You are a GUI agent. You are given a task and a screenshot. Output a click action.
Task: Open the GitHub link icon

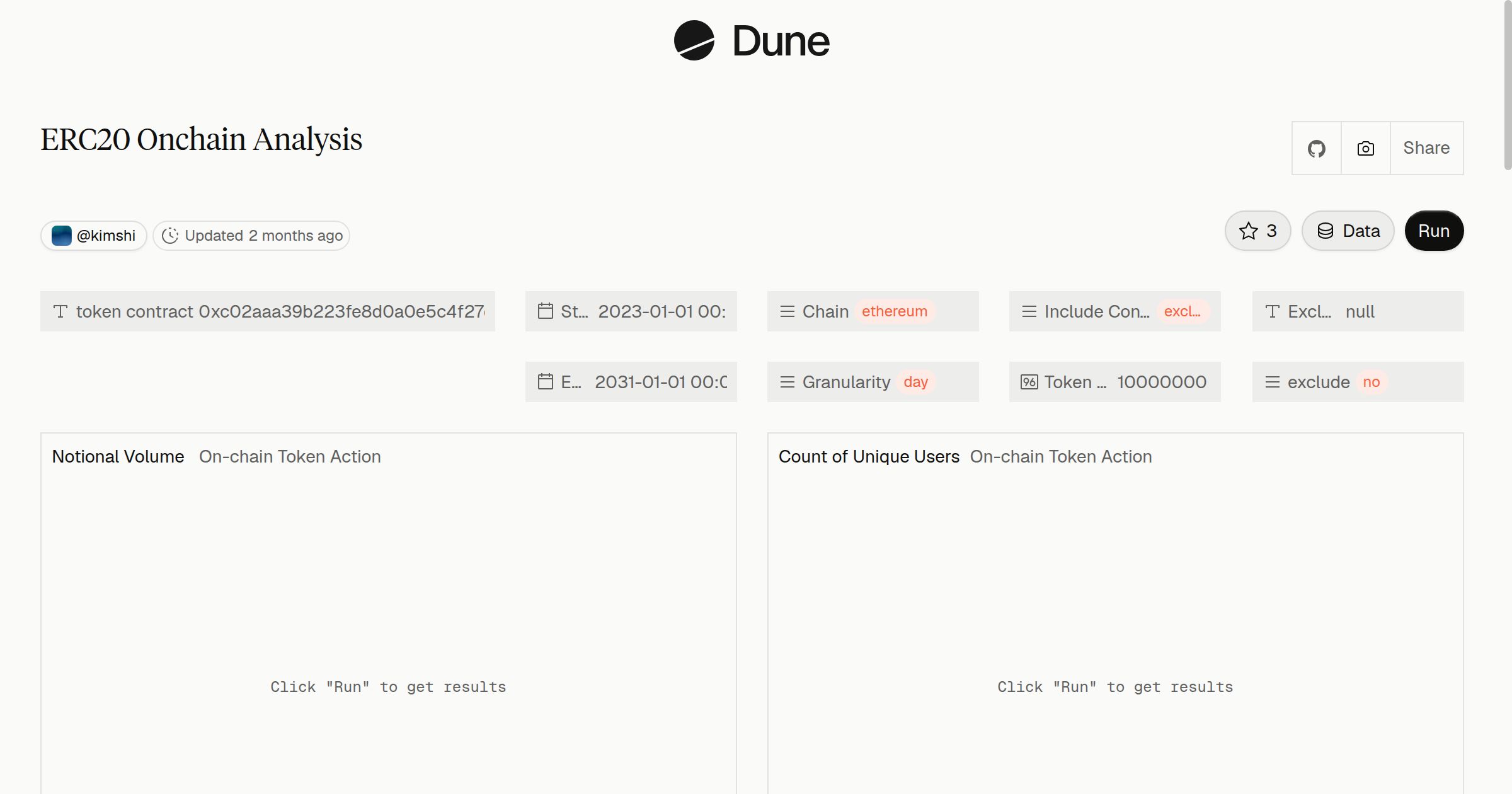[1316, 148]
